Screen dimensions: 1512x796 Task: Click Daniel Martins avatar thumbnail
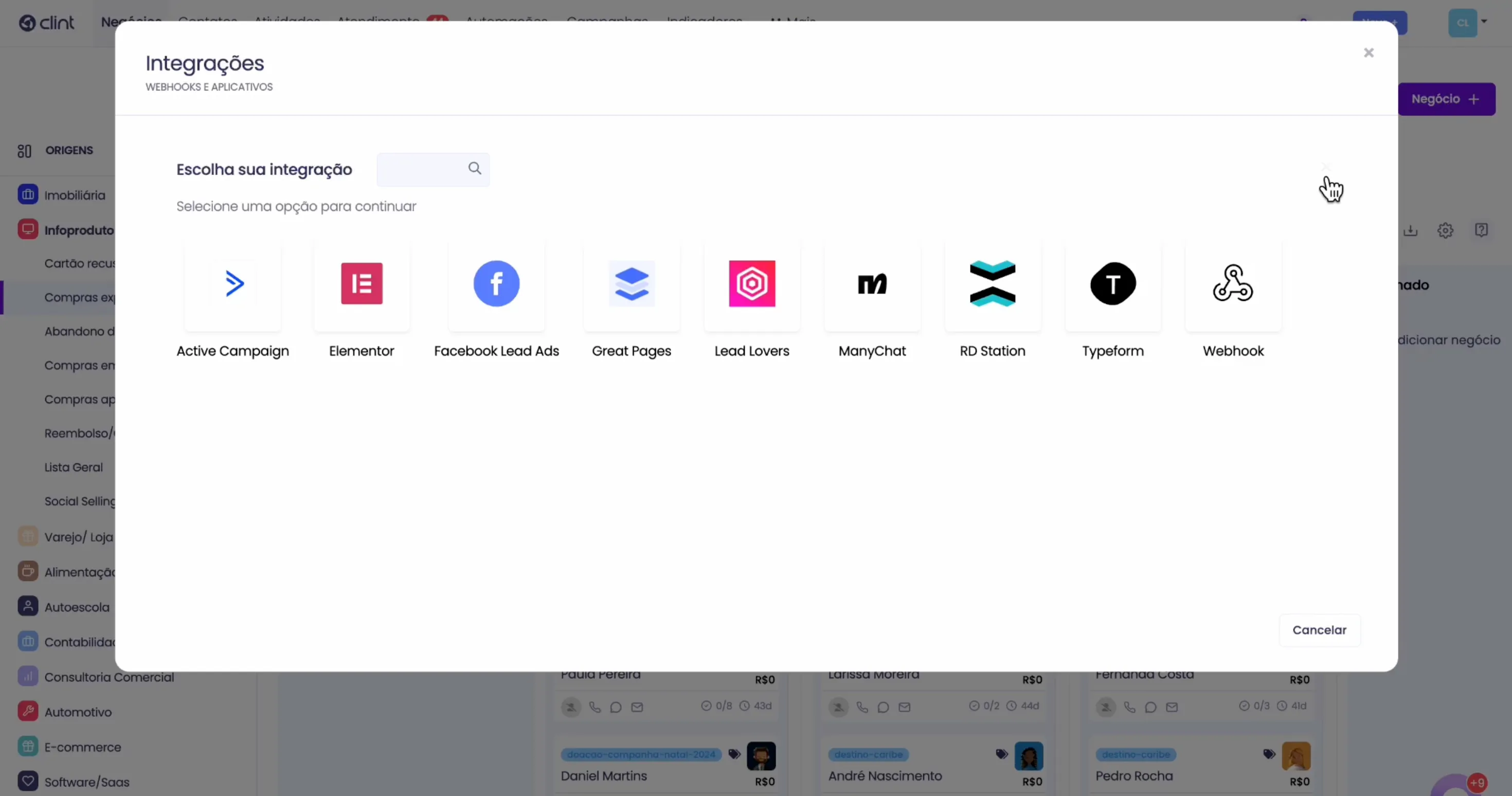[761, 756]
